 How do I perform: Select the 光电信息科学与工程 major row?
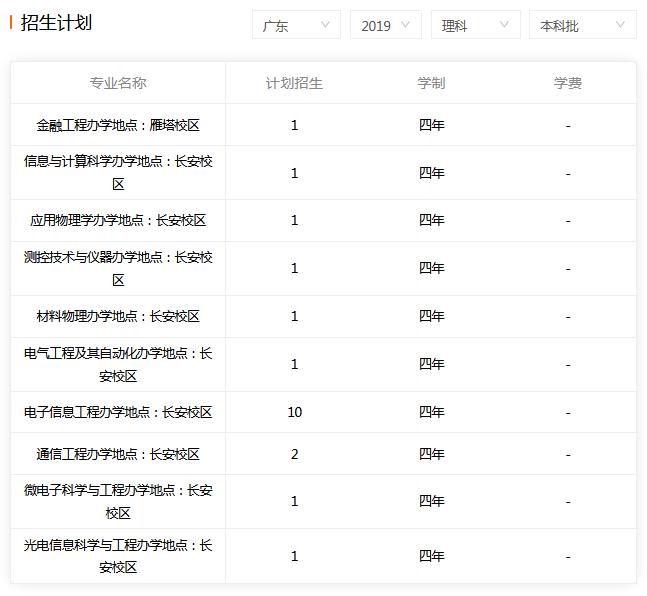coord(324,556)
